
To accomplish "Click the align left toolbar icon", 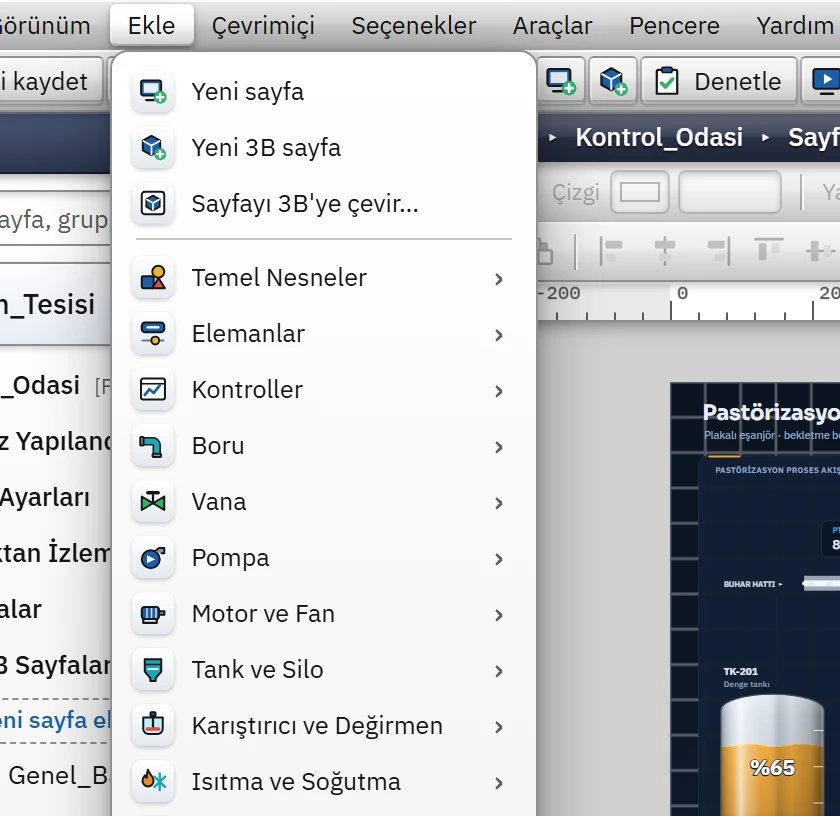I will [x=611, y=250].
